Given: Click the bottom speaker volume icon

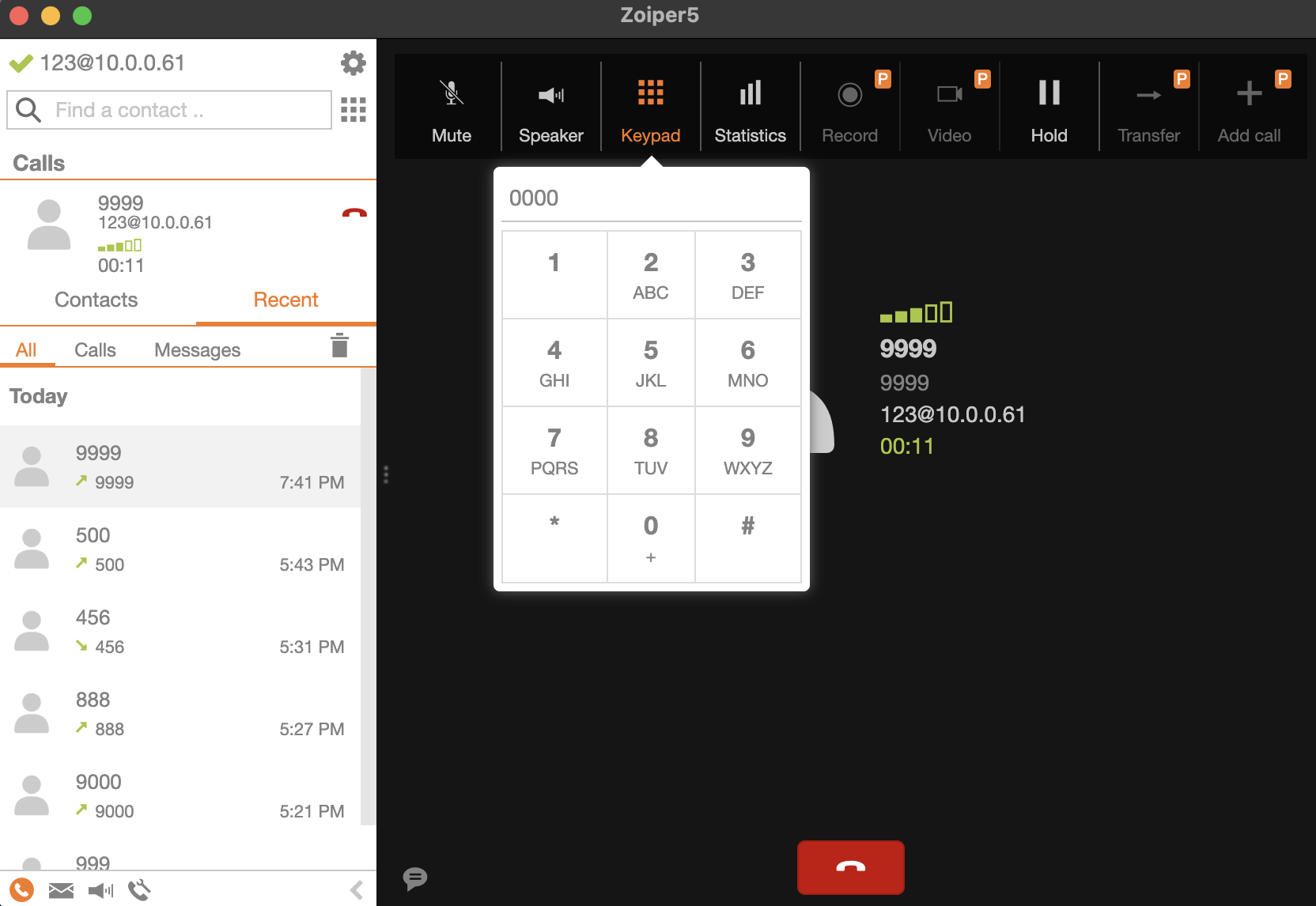Looking at the screenshot, I should pyautogui.click(x=100, y=891).
